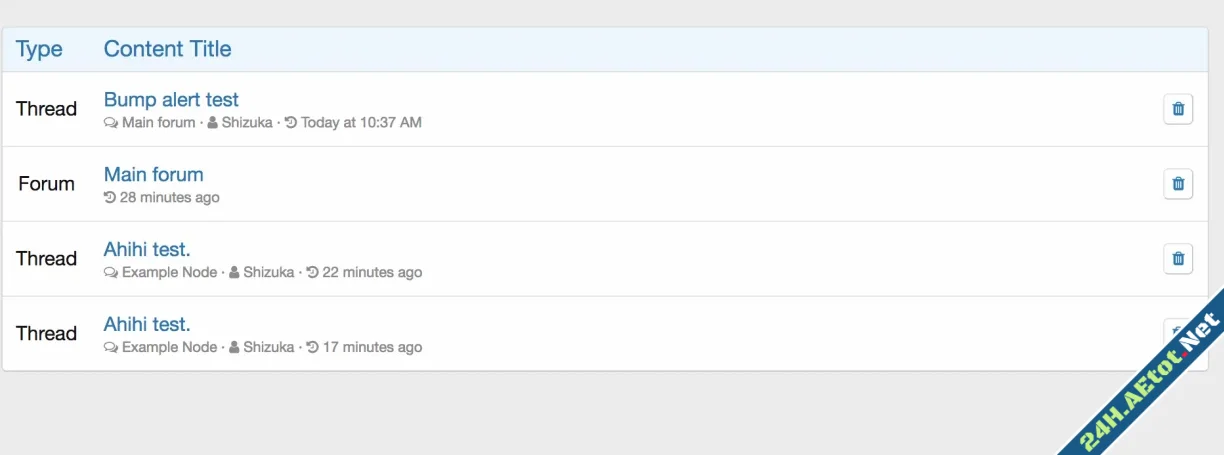Click Example Node in the 22 minutes ago row
This screenshot has width=1224, height=455.
[169, 272]
